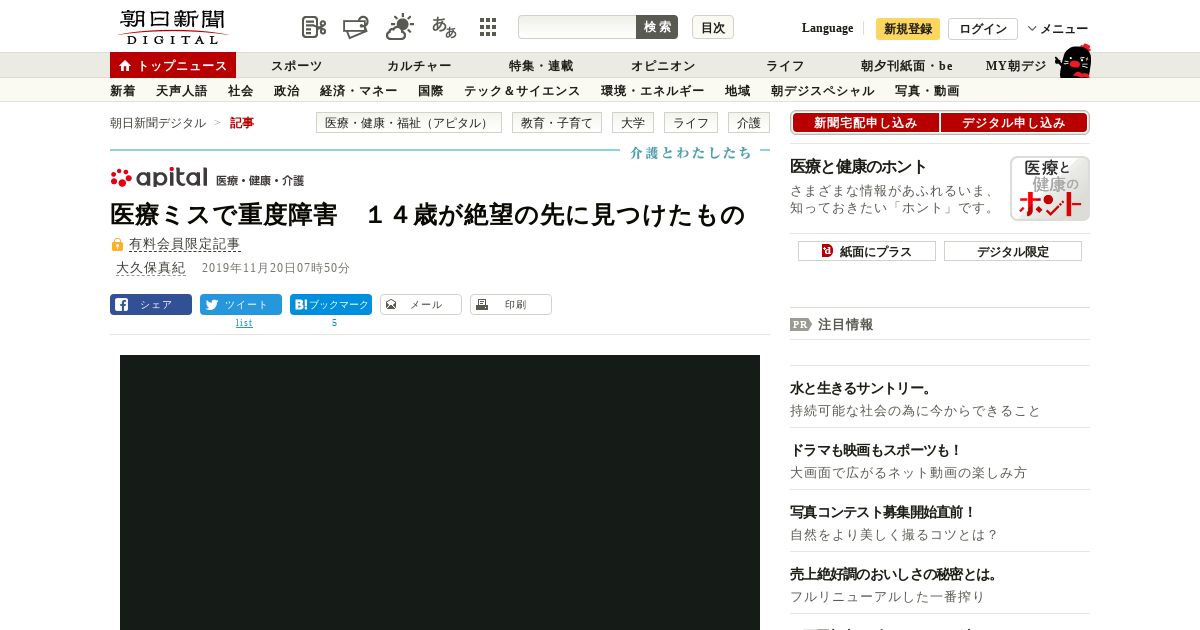Open 天声人語 in sub navigation
The height and width of the screenshot is (630, 1200).
(x=182, y=90)
